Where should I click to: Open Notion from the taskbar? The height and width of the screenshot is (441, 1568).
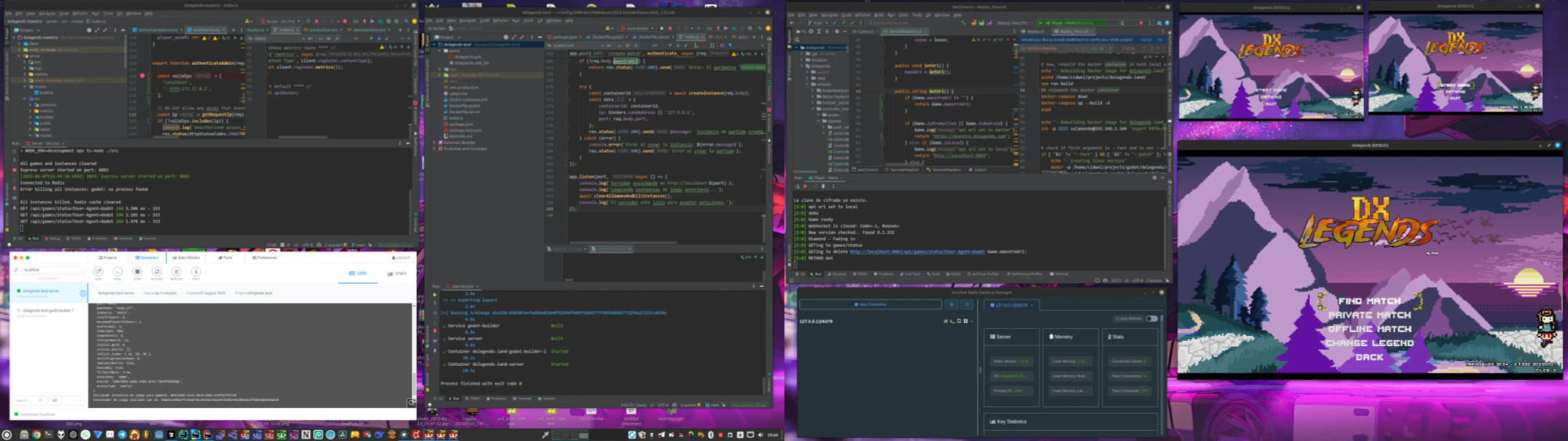point(306,435)
